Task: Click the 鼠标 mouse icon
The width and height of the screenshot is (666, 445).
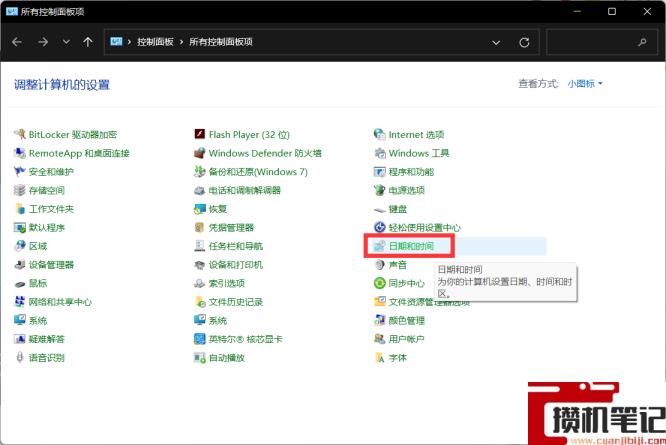Action: click(x=20, y=284)
